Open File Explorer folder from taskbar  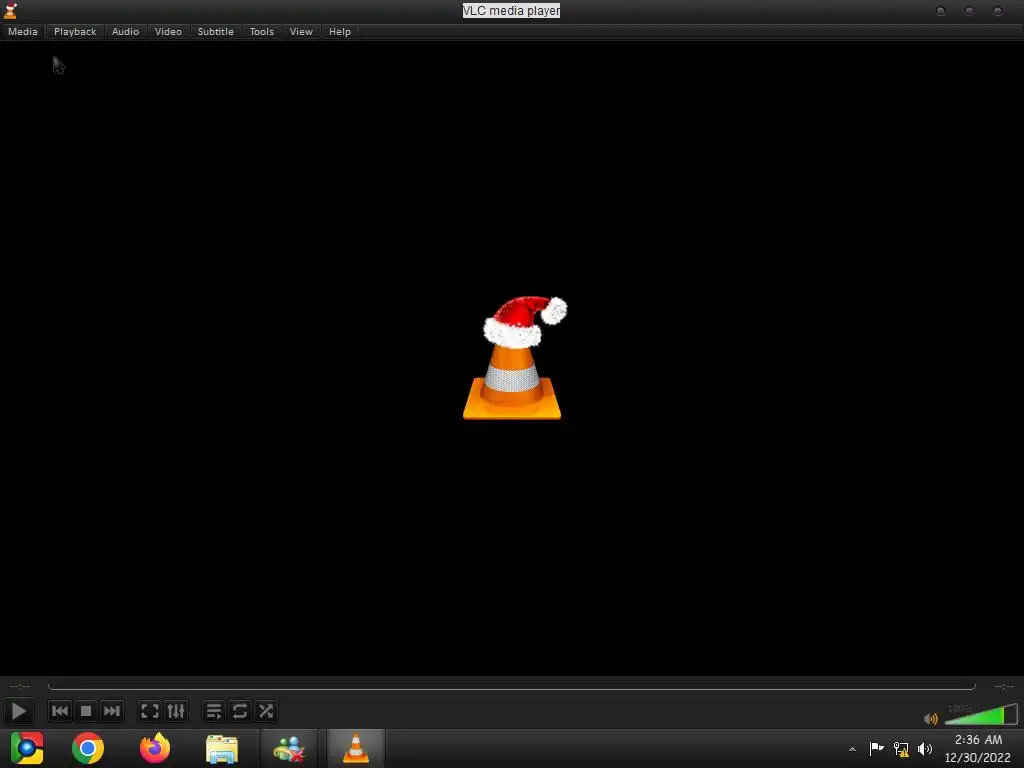tap(222, 749)
